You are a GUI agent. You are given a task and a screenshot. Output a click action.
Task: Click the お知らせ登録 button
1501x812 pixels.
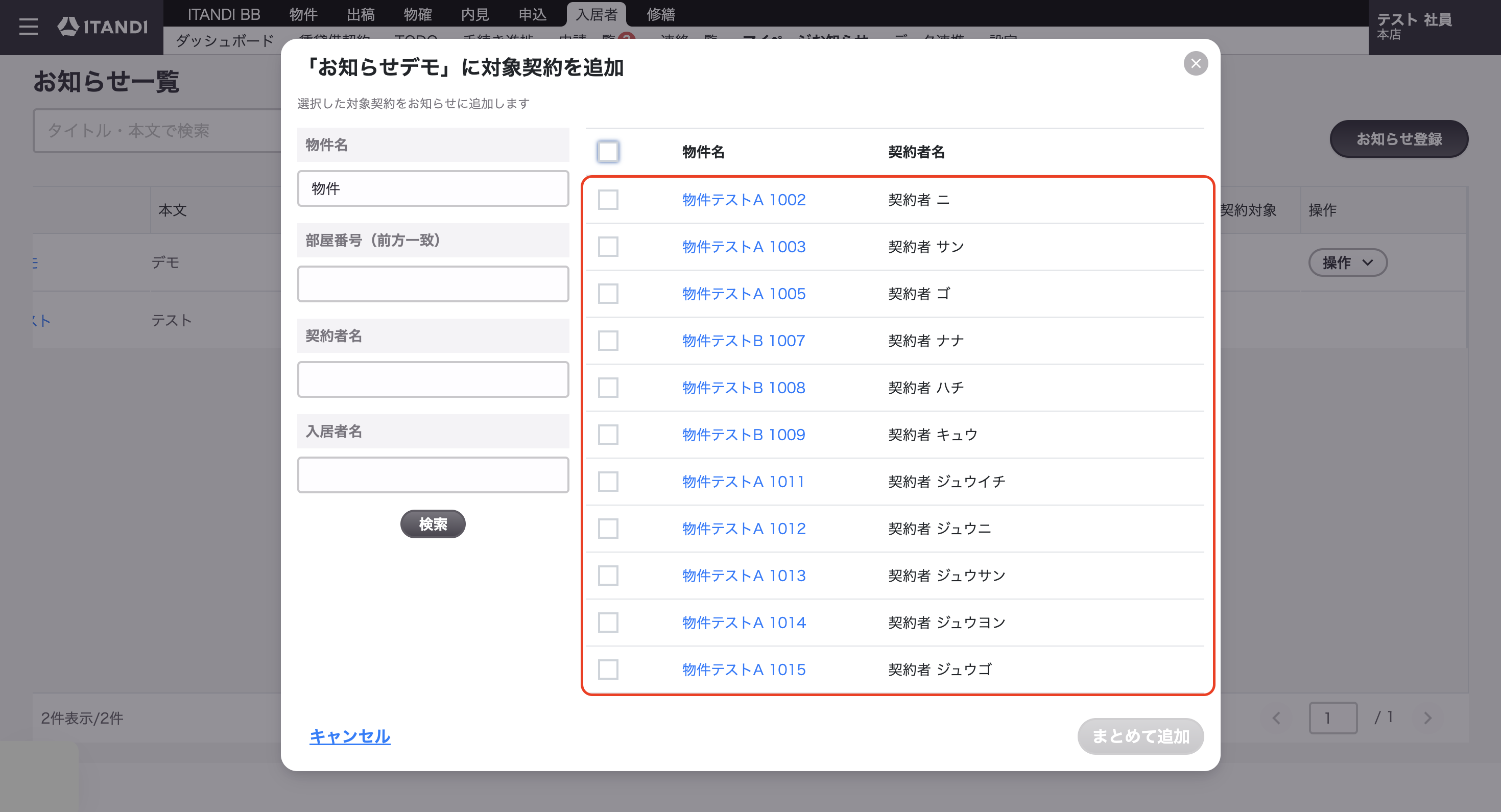pos(1398,139)
